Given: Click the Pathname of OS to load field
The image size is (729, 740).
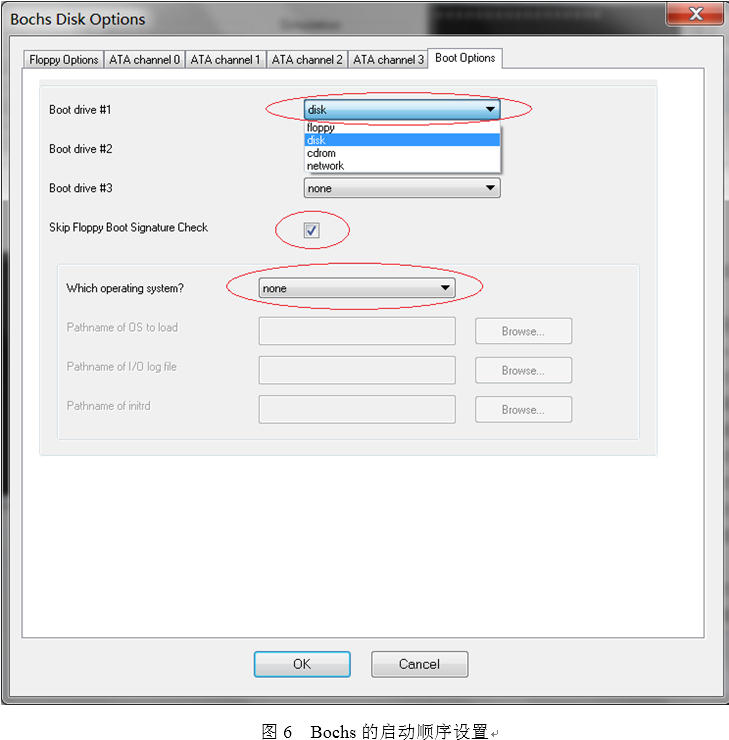Looking at the screenshot, I should click(x=357, y=331).
